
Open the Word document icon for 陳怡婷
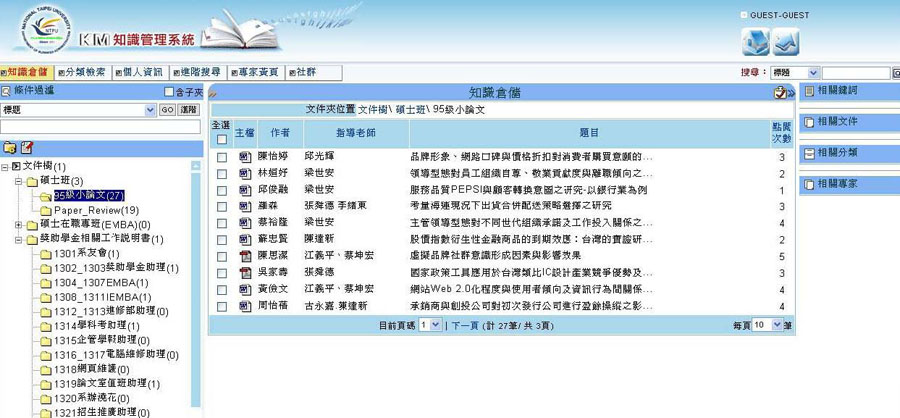(x=244, y=157)
